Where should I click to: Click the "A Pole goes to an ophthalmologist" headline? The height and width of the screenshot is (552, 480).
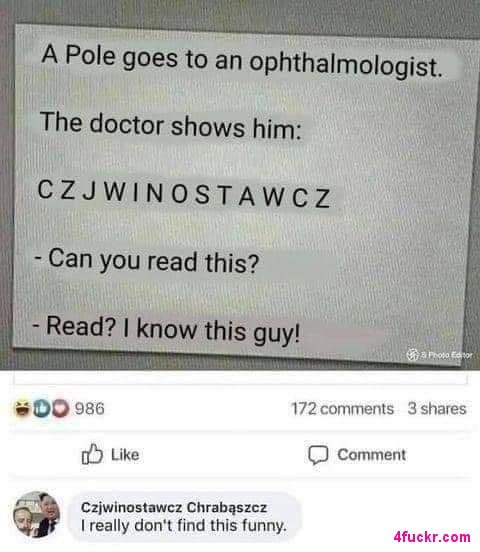point(241,61)
